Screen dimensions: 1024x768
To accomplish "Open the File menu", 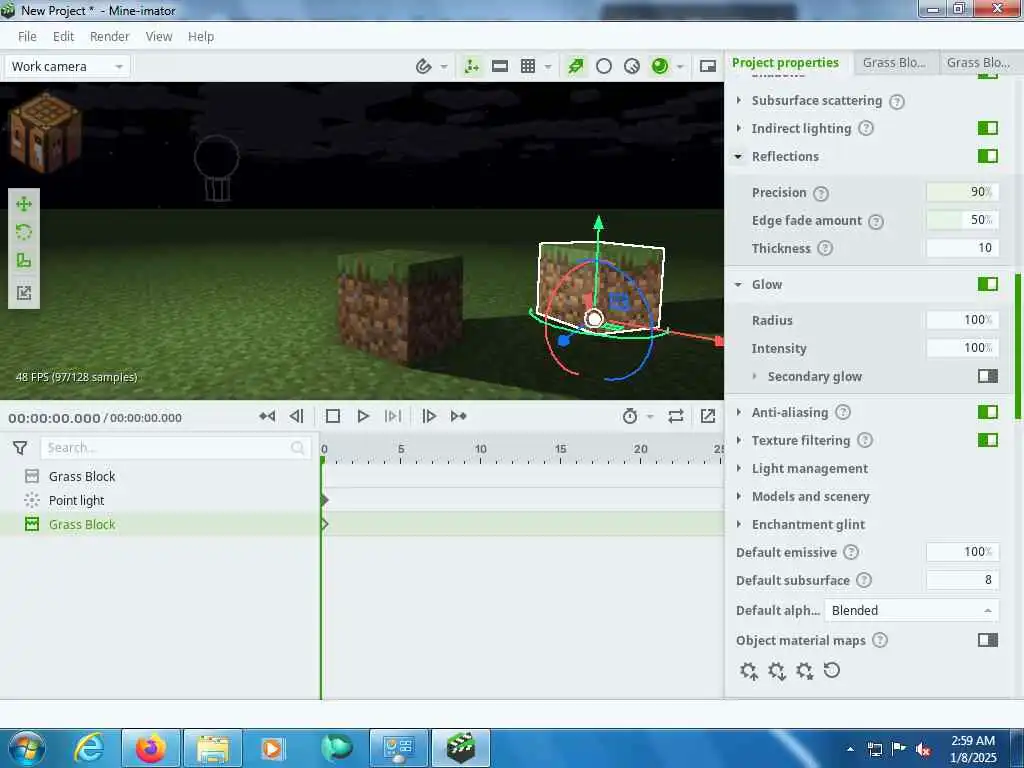I will [x=27, y=37].
